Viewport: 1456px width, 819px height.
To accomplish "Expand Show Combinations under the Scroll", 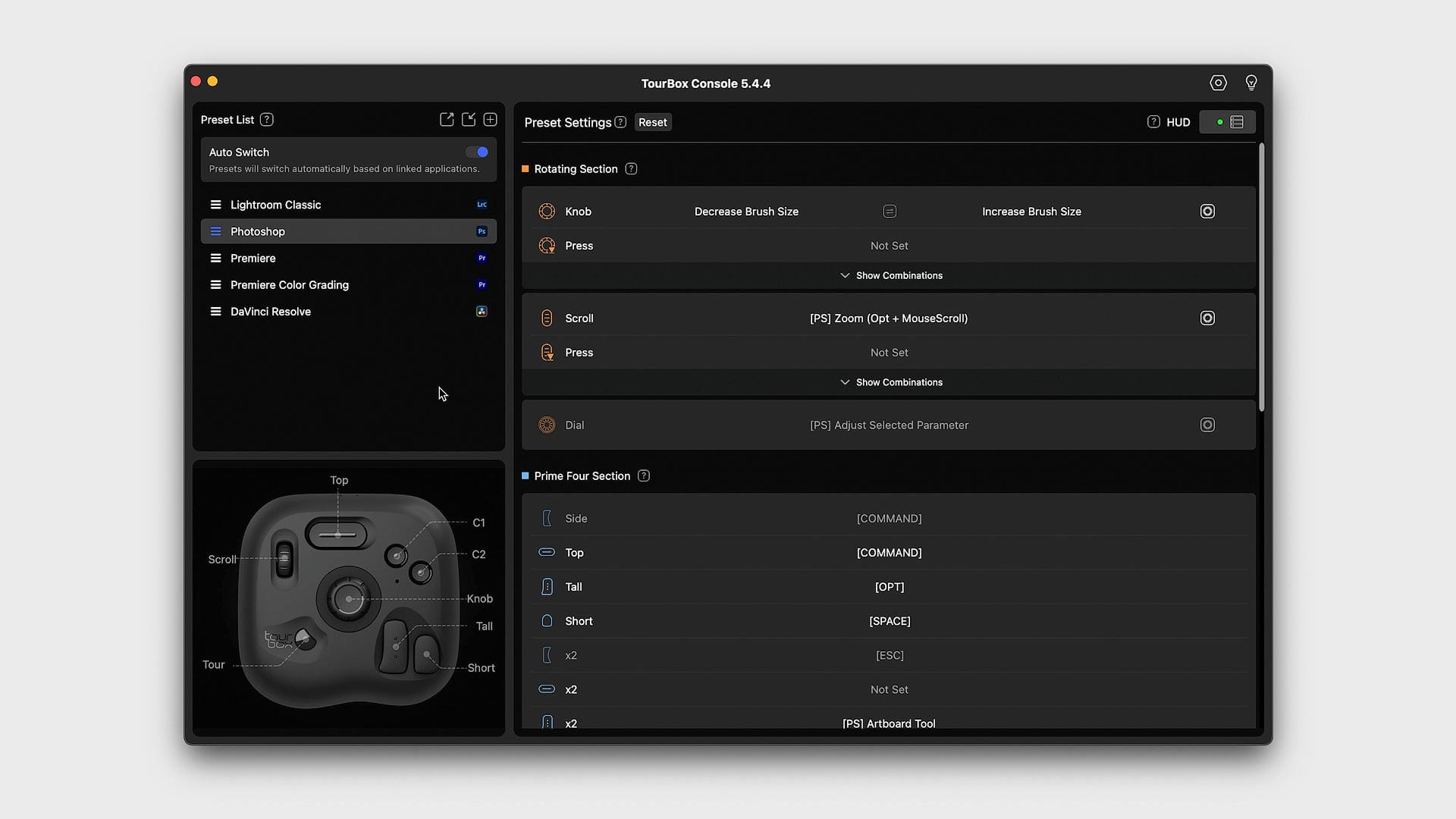I will click(890, 382).
